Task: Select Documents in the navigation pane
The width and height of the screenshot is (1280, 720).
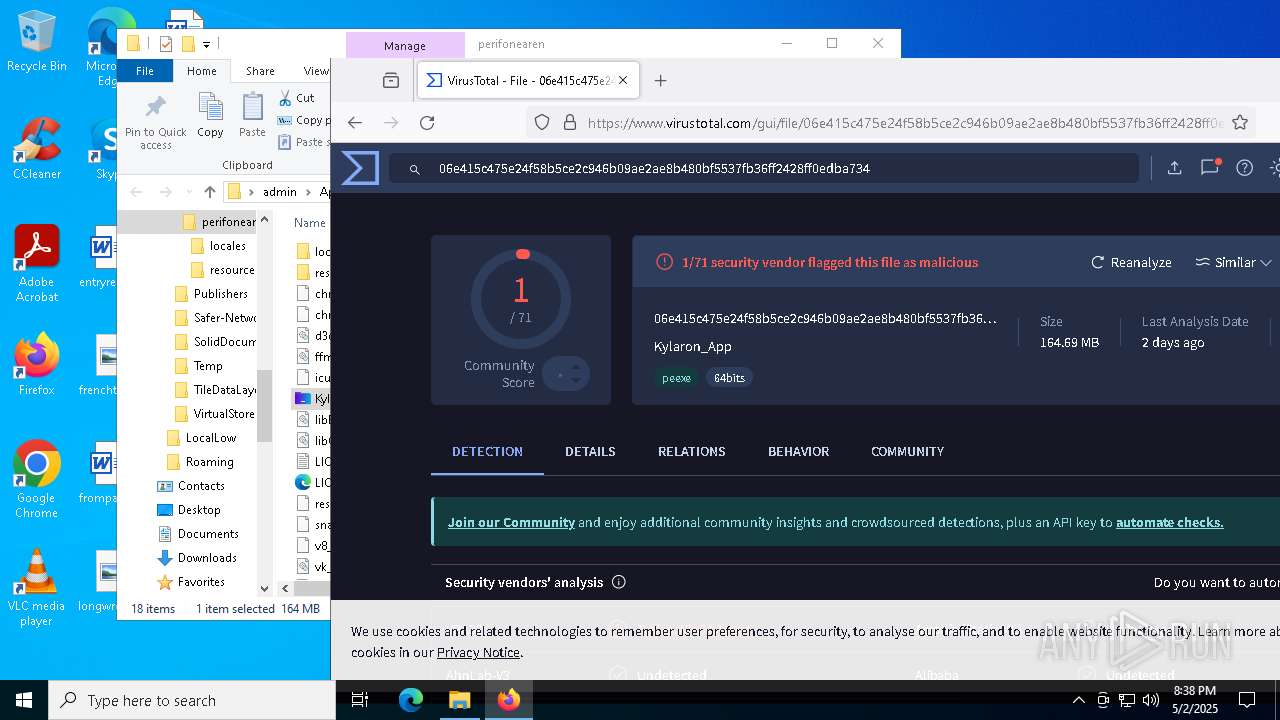Action: 208,534
